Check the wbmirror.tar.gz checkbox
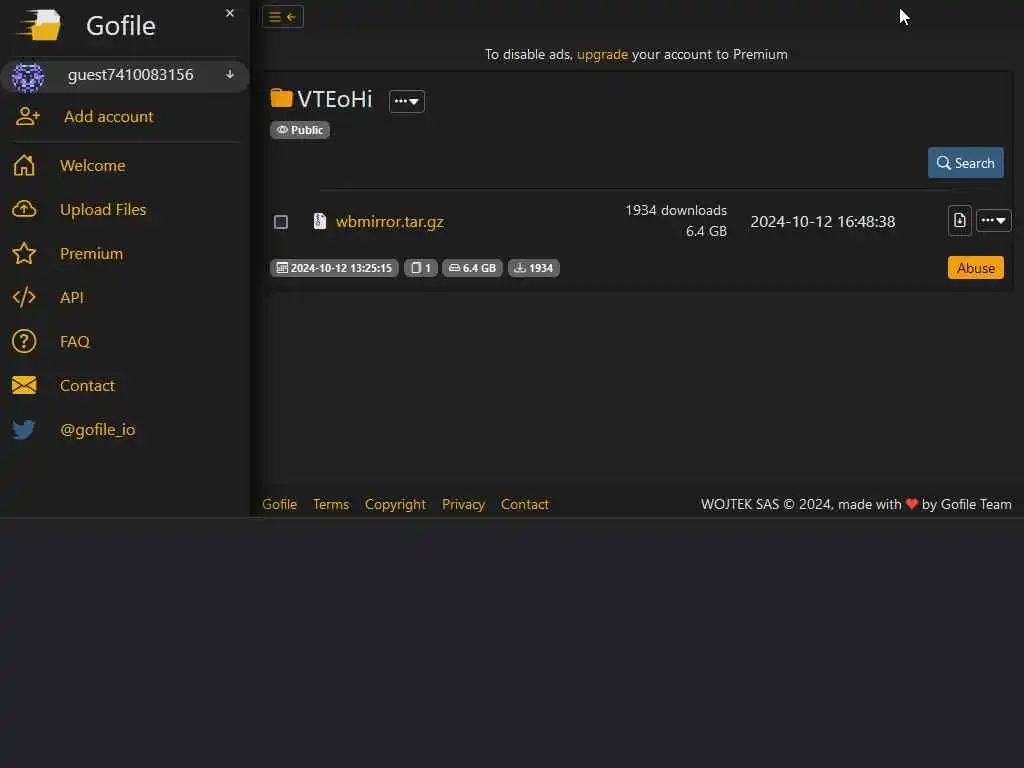This screenshot has height=768, width=1024. click(x=281, y=222)
